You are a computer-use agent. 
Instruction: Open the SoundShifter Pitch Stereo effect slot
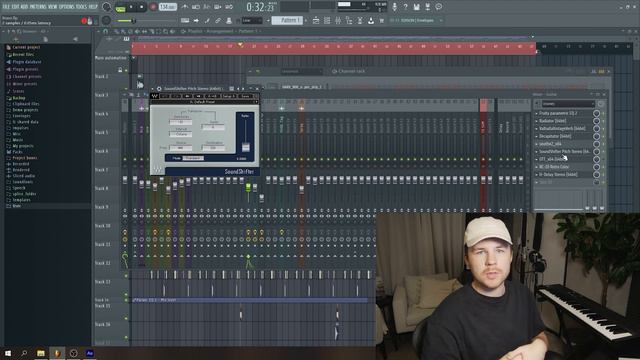(564, 151)
